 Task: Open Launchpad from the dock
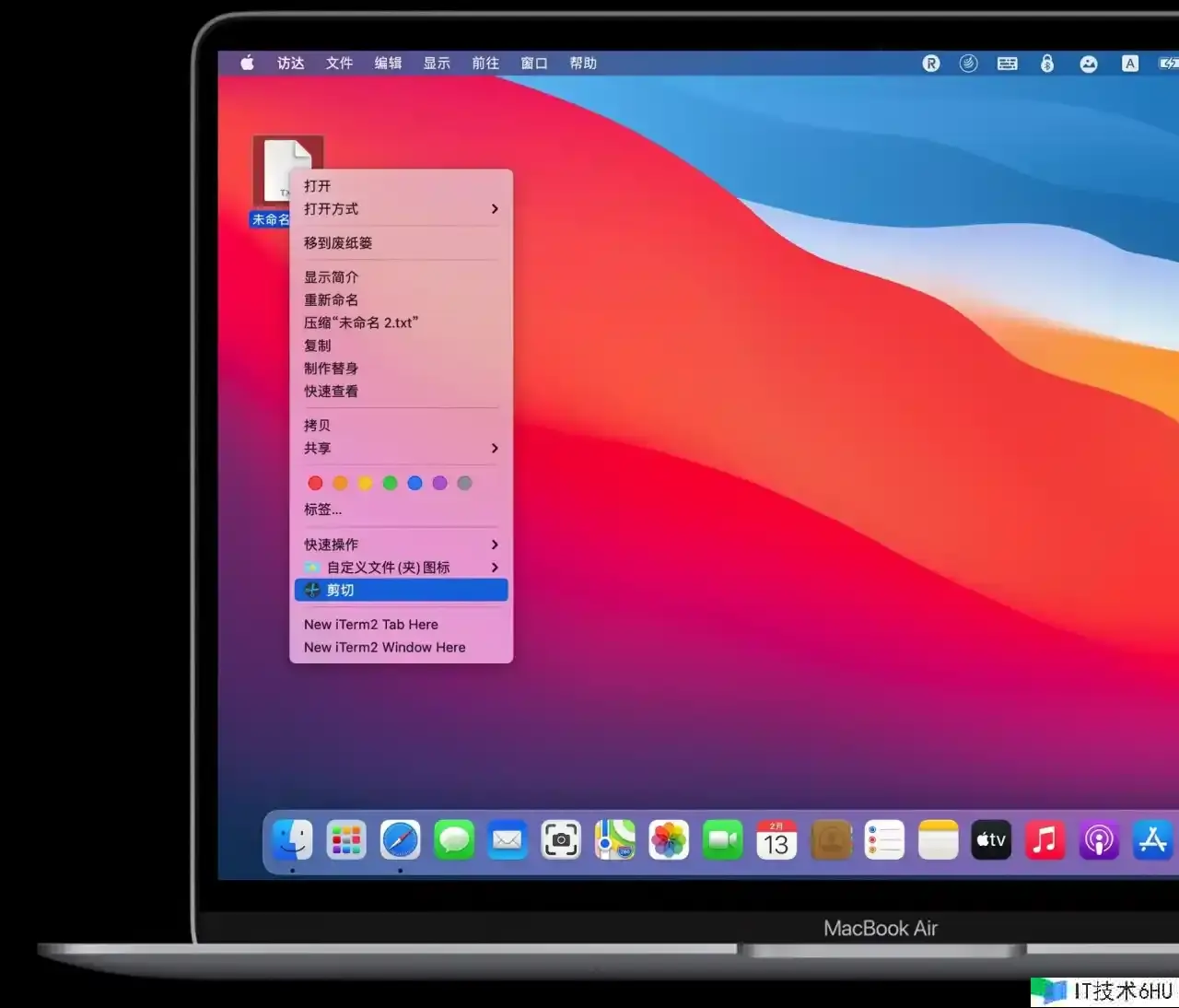point(346,839)
